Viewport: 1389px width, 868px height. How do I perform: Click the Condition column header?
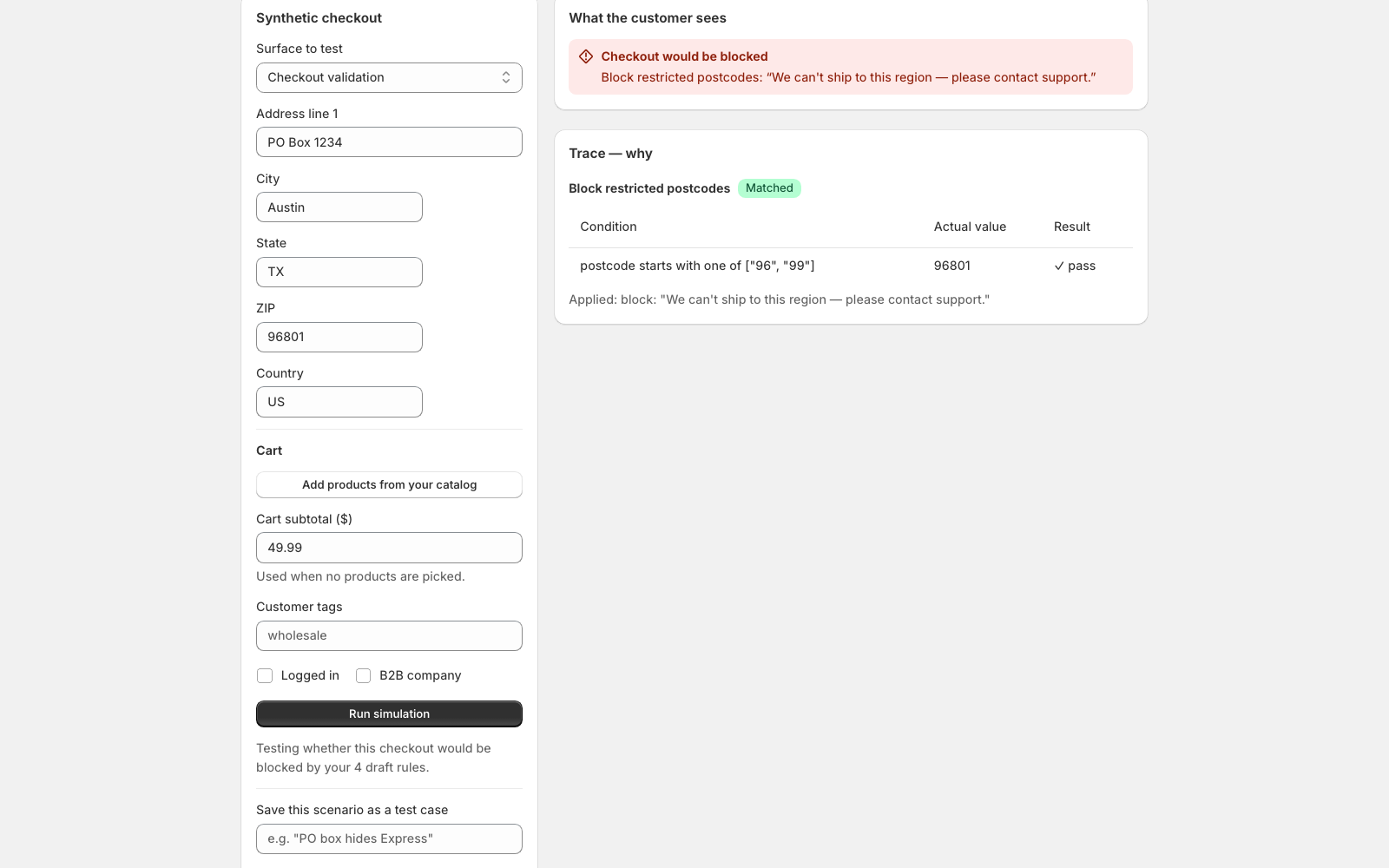pyautogui.click(x=609, y=227)
